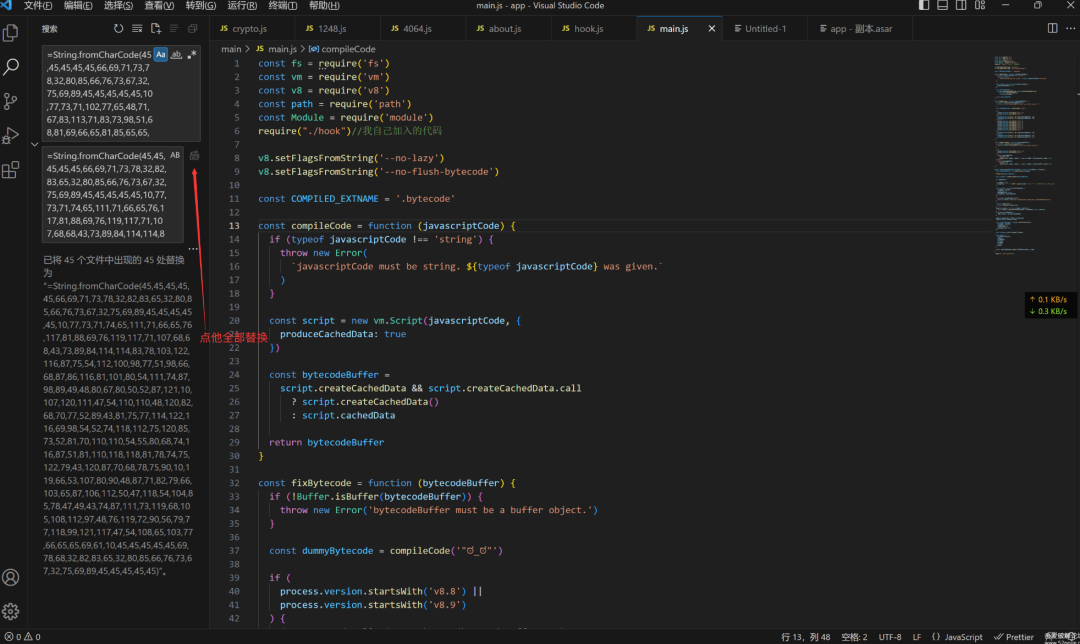Image resolution: width=1080 pixels, height=644 pixels.
Task: Open 文件(F) menu
Action: coord(38,6)
